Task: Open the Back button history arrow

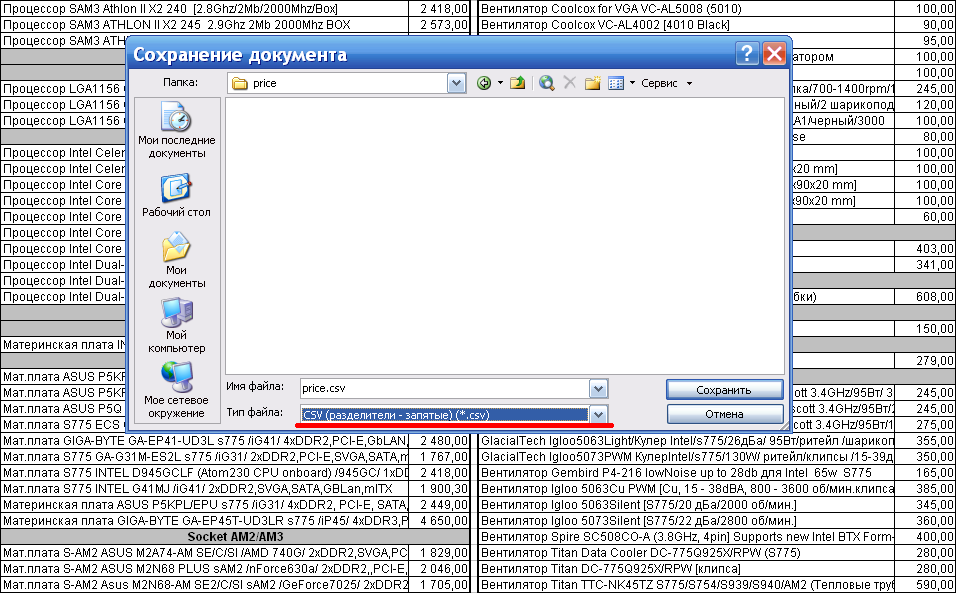Action: pyautogui.click(x=499, y=83)
